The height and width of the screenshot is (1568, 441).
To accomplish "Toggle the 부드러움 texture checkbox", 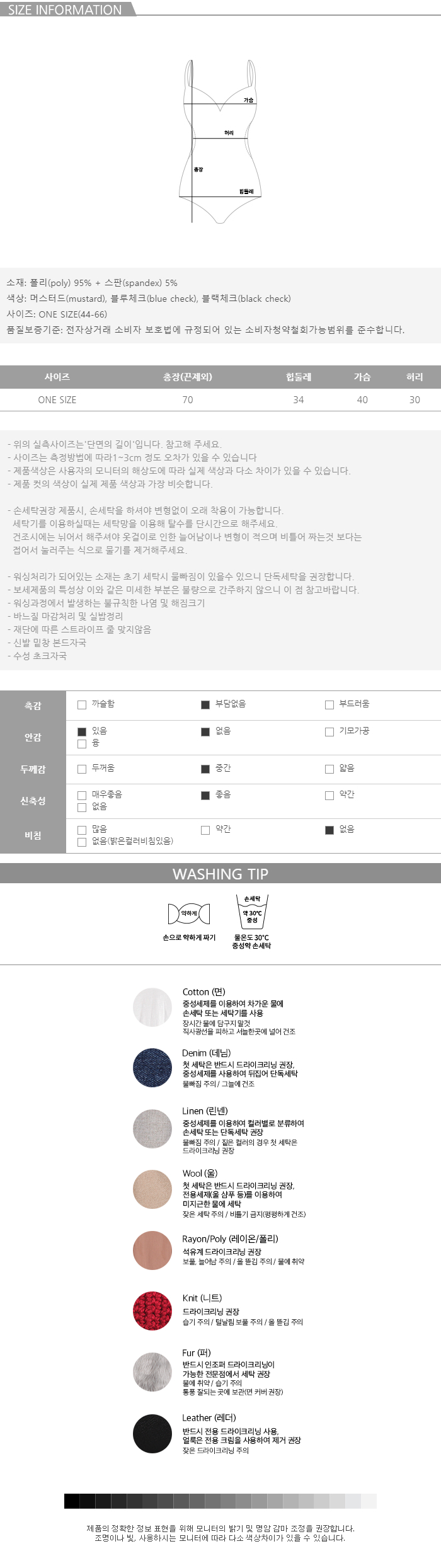I will (329, 705).
